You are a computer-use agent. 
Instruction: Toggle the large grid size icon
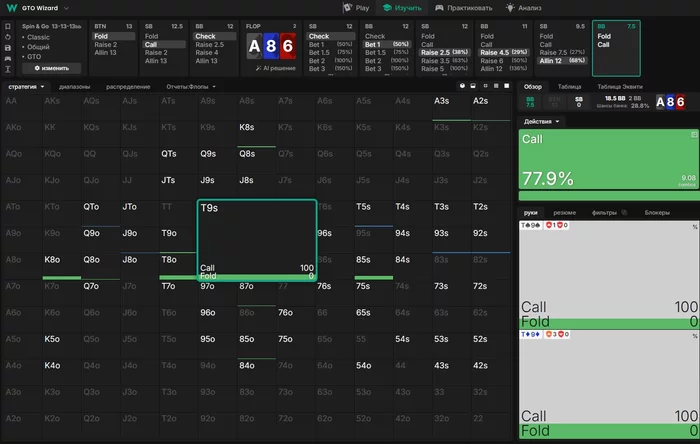(507, 86)
